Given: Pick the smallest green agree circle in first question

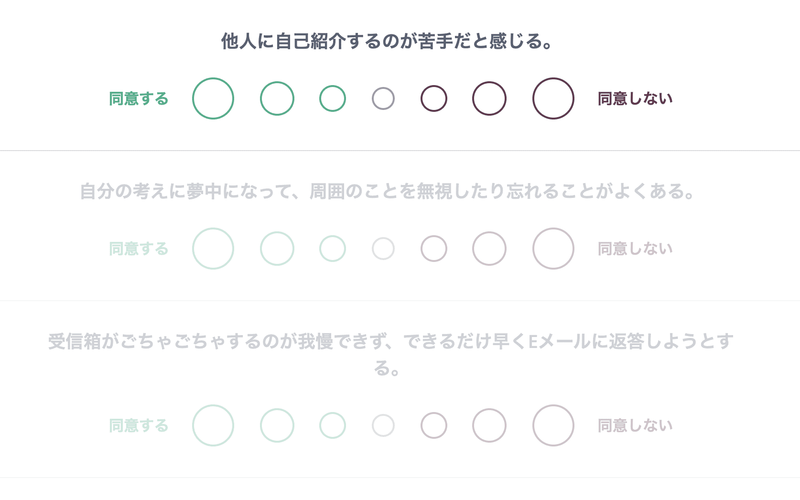Looking at the screenshot, I should coord(333,98).
